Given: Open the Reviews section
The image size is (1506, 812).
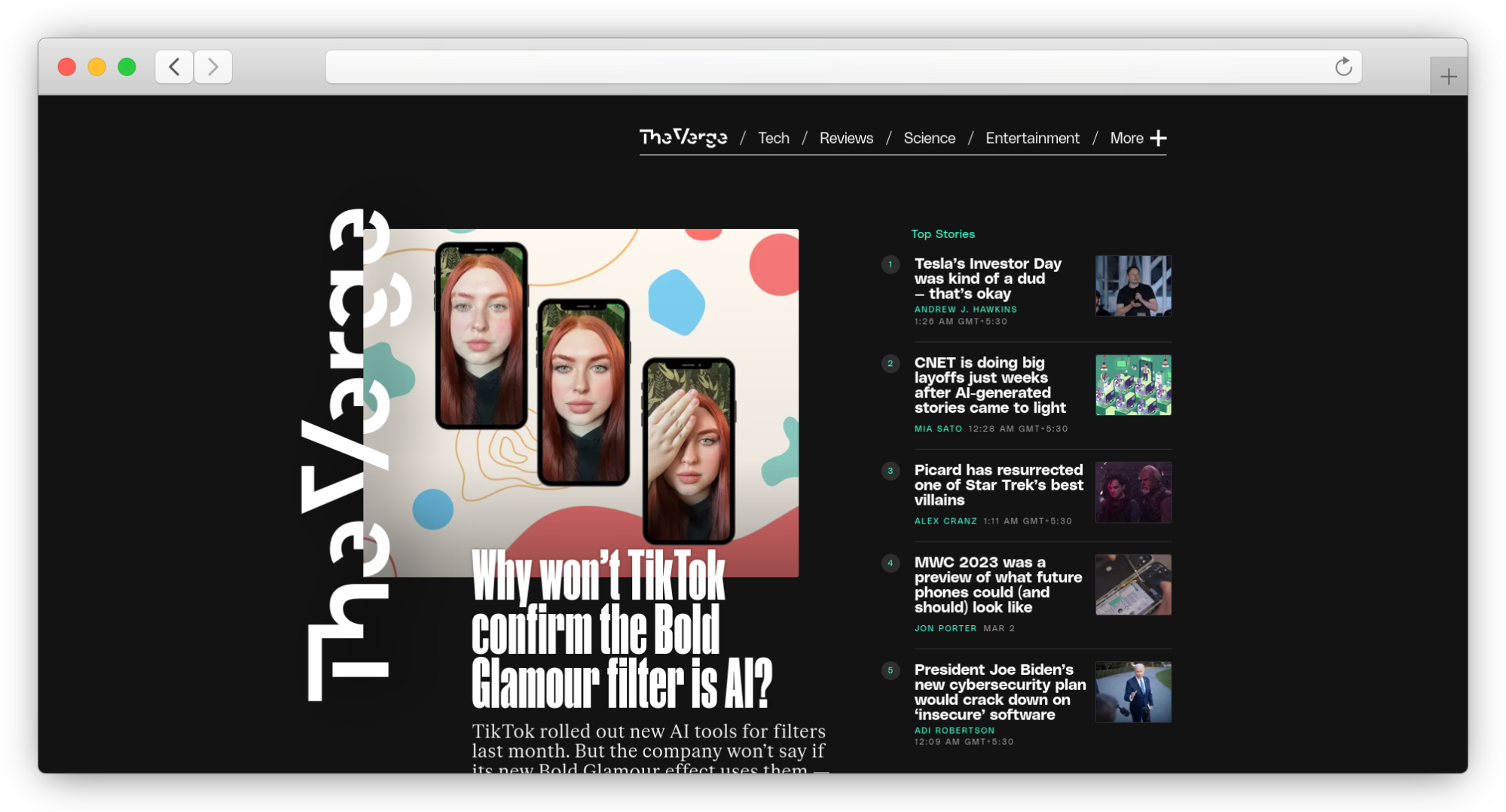Looking at the screenshot, I should pyautogui.click(x=846, y=138).
